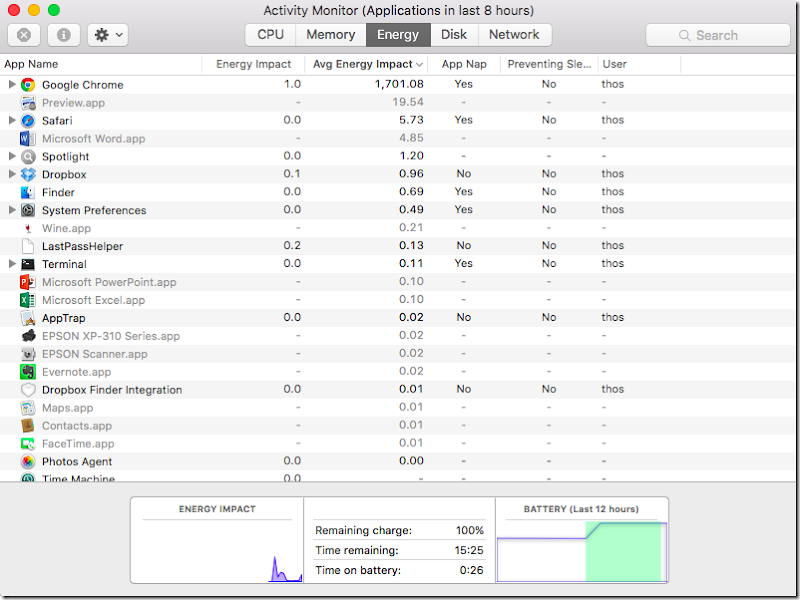Switch to the Memory tab
Screen dimensions: 800x600
tap(331, 35)
